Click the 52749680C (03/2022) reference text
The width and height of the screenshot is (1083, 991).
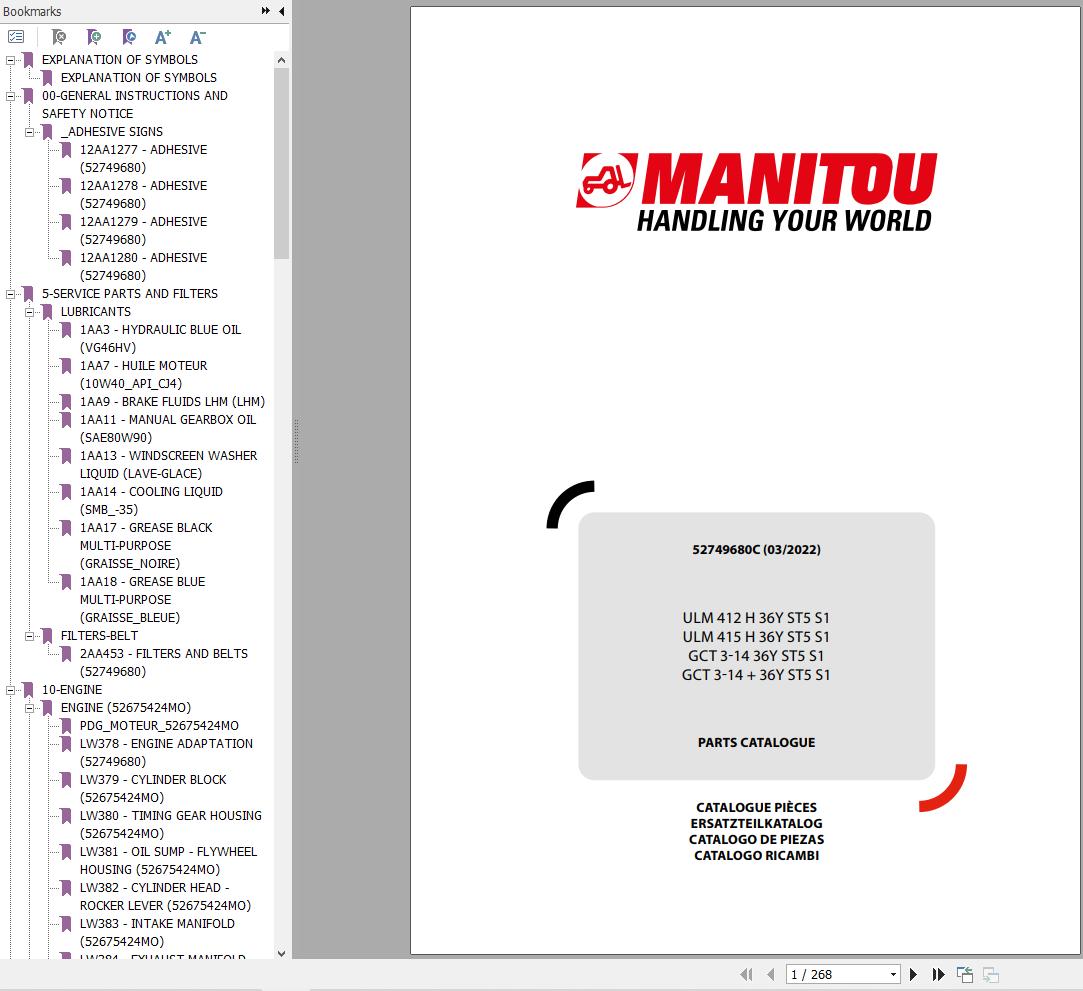[x=756, y=550]
